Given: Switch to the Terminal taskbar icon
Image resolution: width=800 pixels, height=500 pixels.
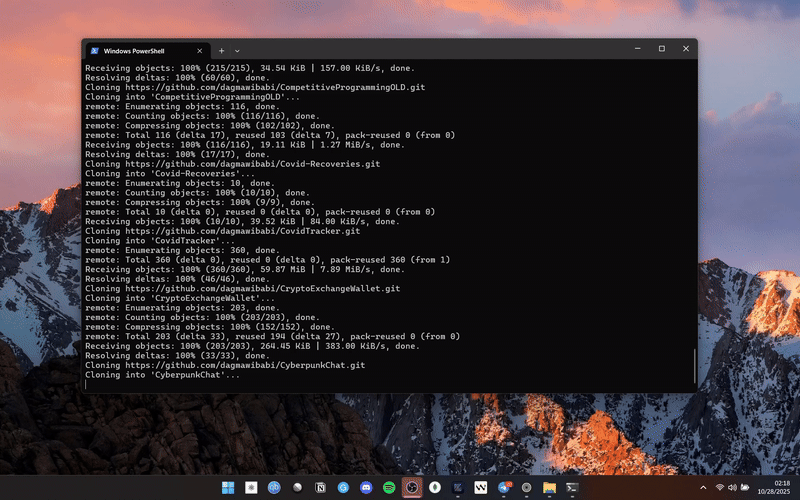Looking at the screenshot, I should pyautogui.click(x=573, y=487).
